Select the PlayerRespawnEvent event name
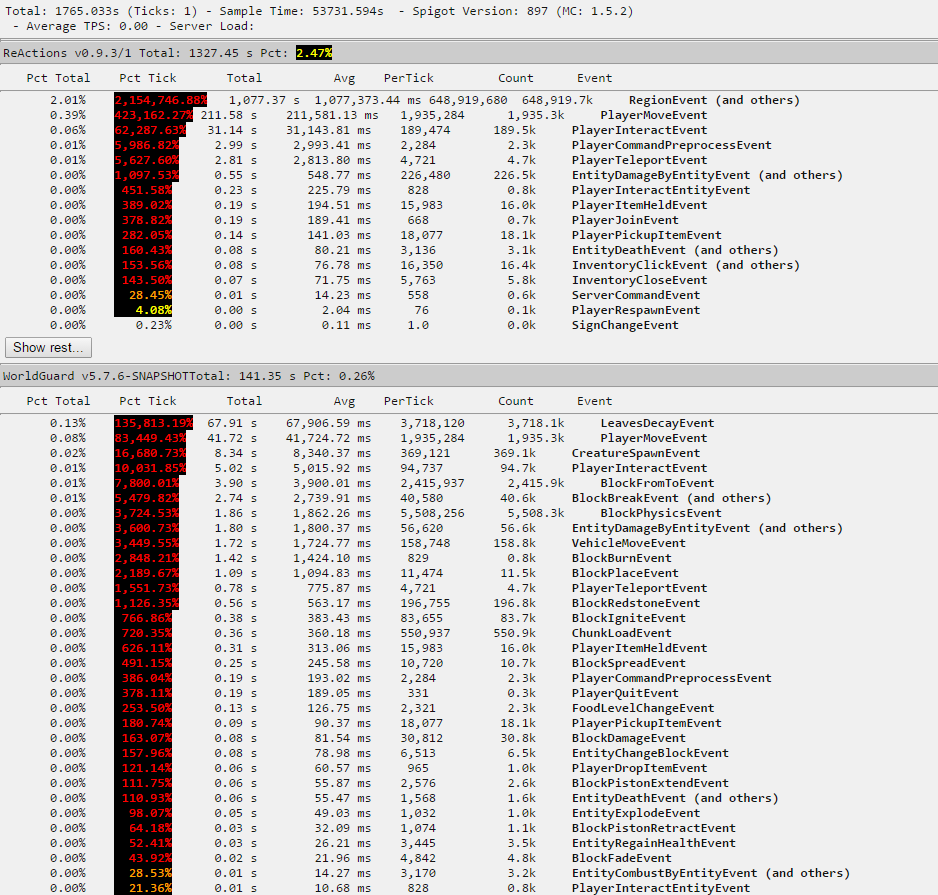938x895 pixels. pyautogui.click(x=636, y=310)
